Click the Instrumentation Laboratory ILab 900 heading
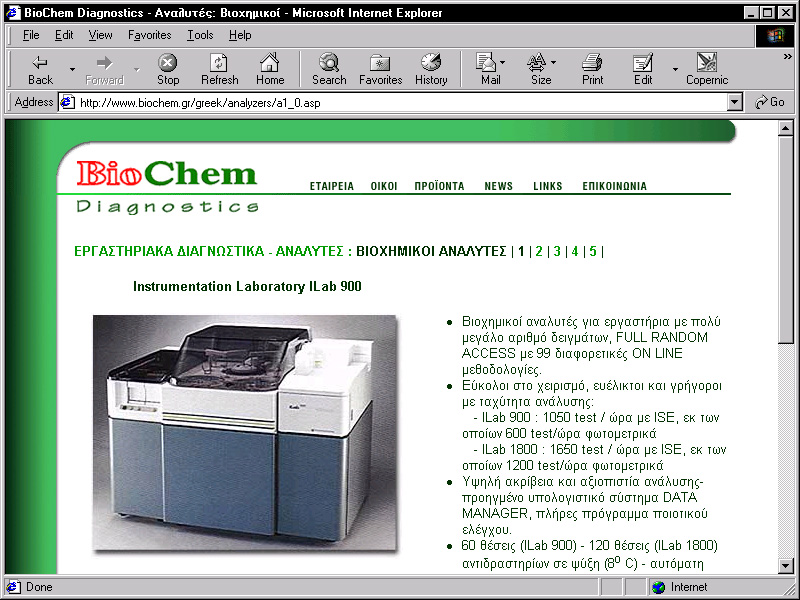This screenshot has width=800, height=600. pyautogui.click(x=247, y=286)
